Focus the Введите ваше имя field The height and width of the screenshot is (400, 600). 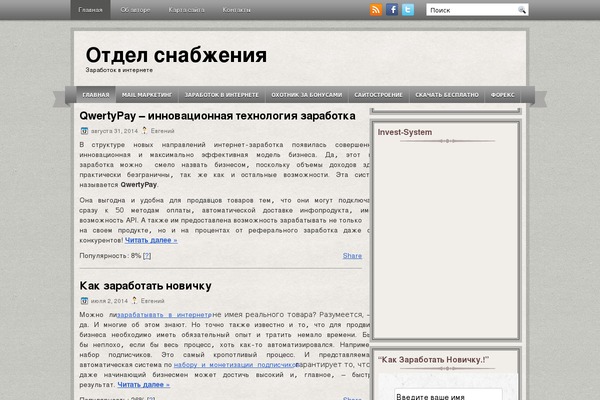448,395
